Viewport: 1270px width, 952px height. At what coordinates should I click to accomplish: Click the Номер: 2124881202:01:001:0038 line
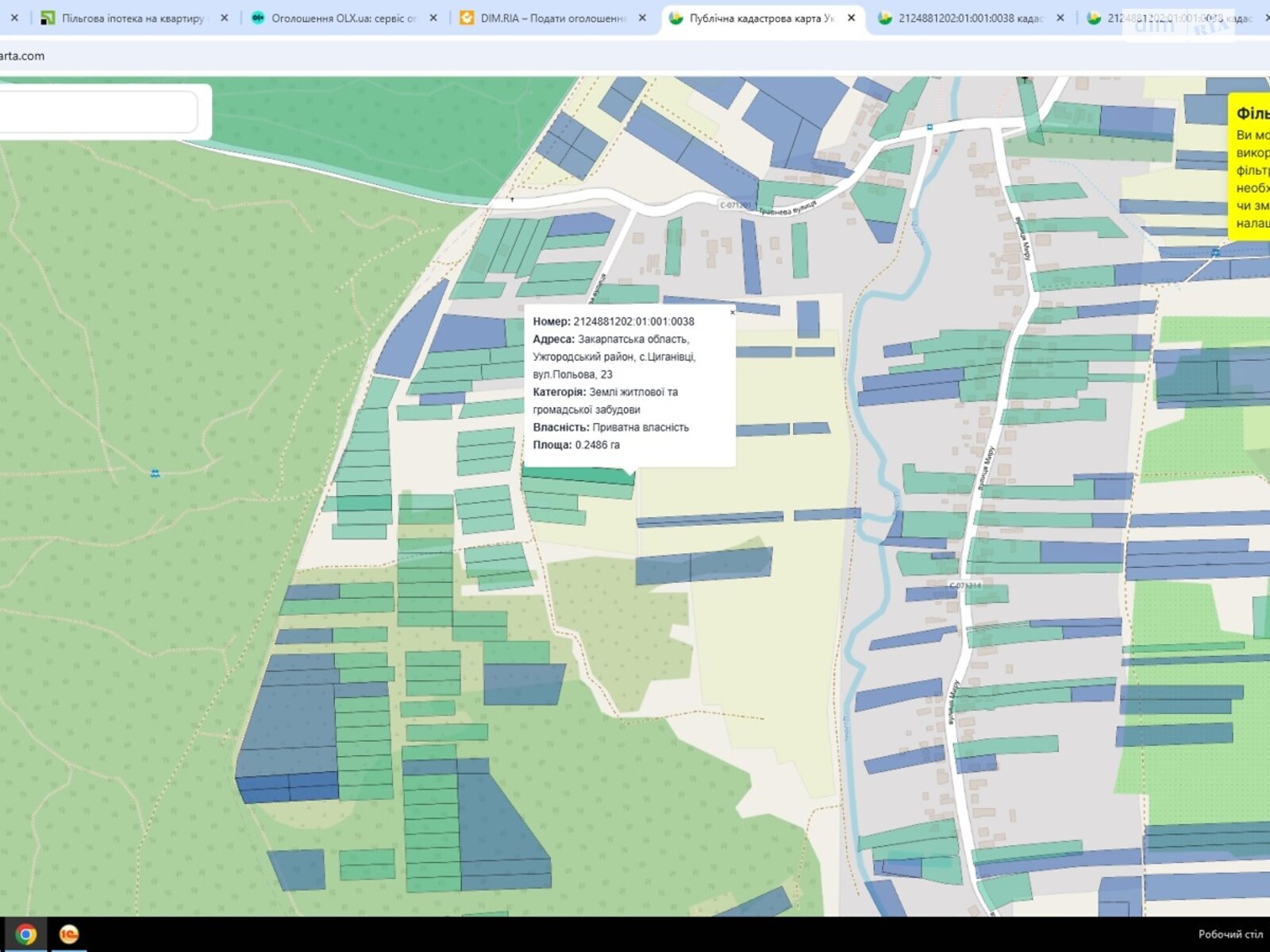click(x=614, y=321)
